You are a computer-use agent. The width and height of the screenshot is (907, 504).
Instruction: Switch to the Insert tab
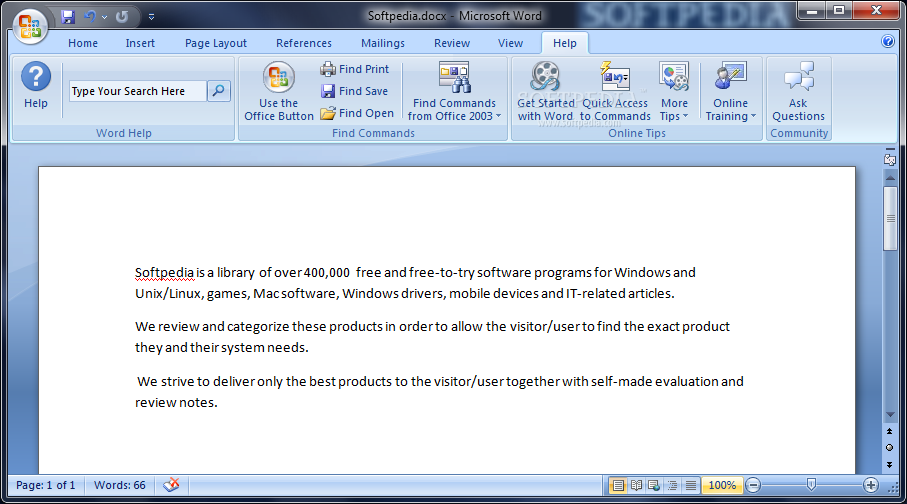(140, 43)
